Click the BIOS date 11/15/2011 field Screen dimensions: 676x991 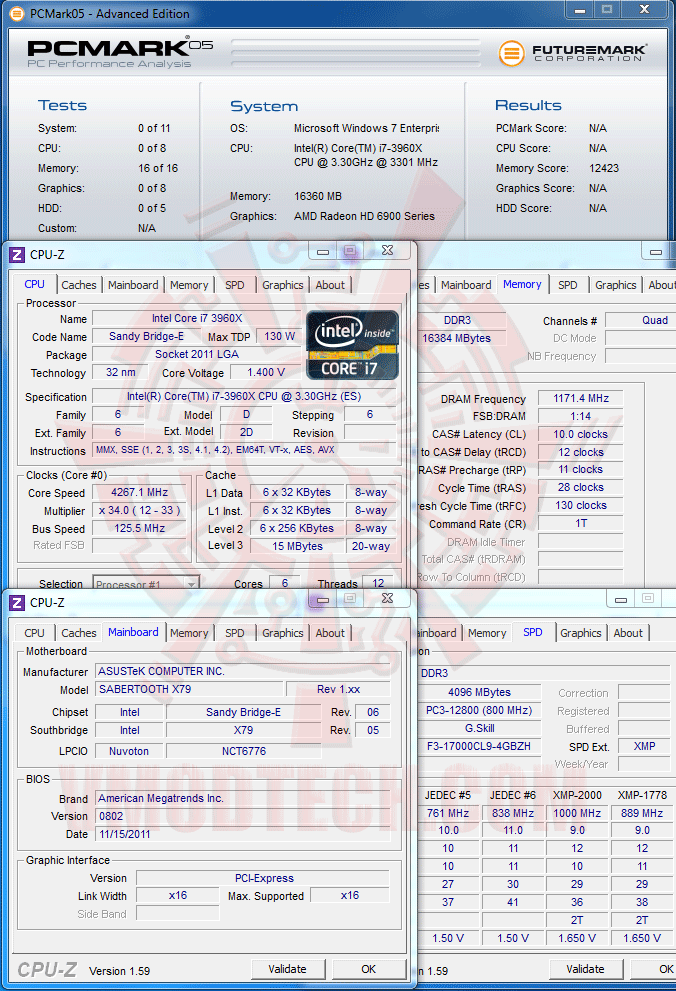pos(243,834)
